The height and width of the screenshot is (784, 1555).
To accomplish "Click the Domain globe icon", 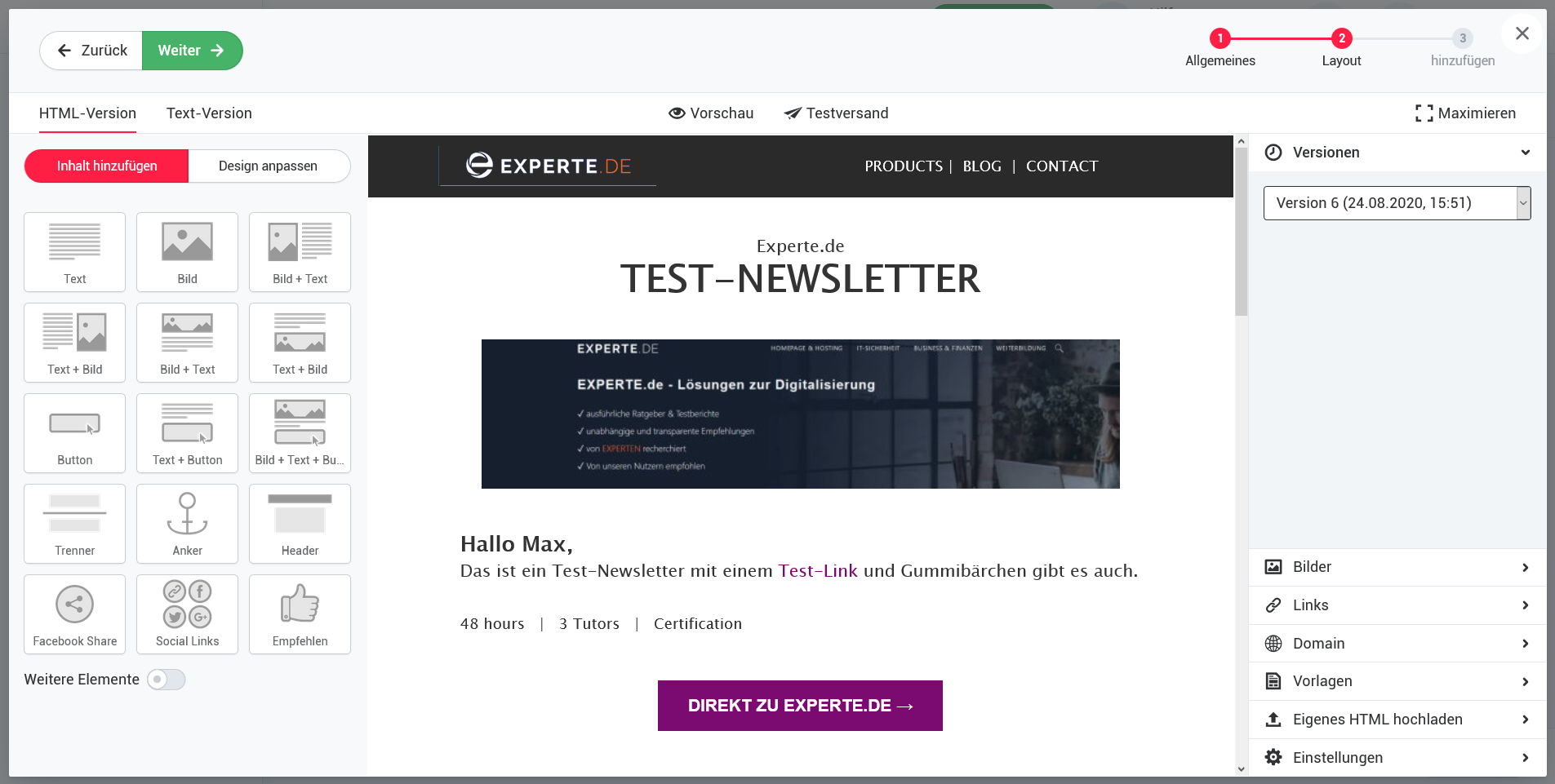I will click(1273, 644).
